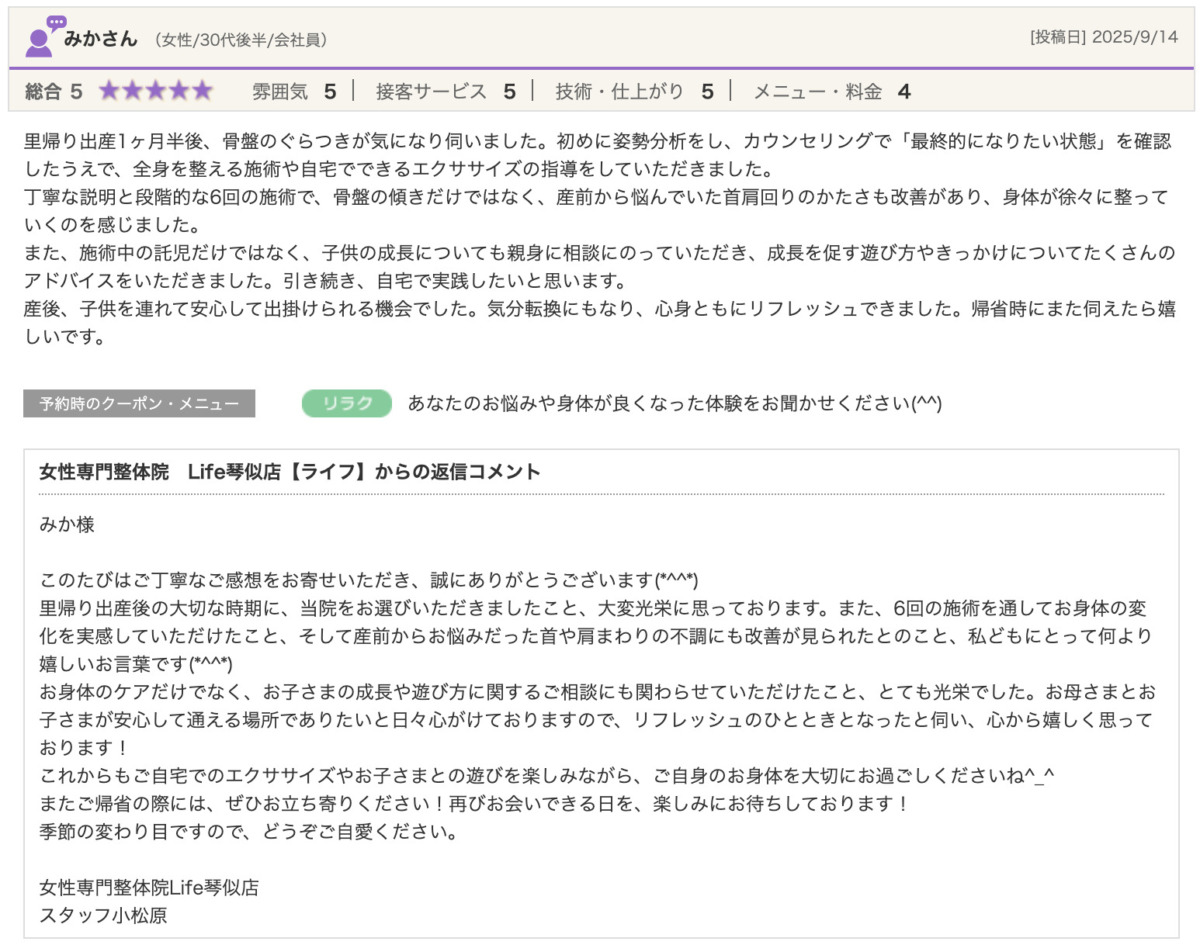Select the 雰囲気 5 rating item
This screenshot has height=945, width=1200.
[x=293, y=92]
